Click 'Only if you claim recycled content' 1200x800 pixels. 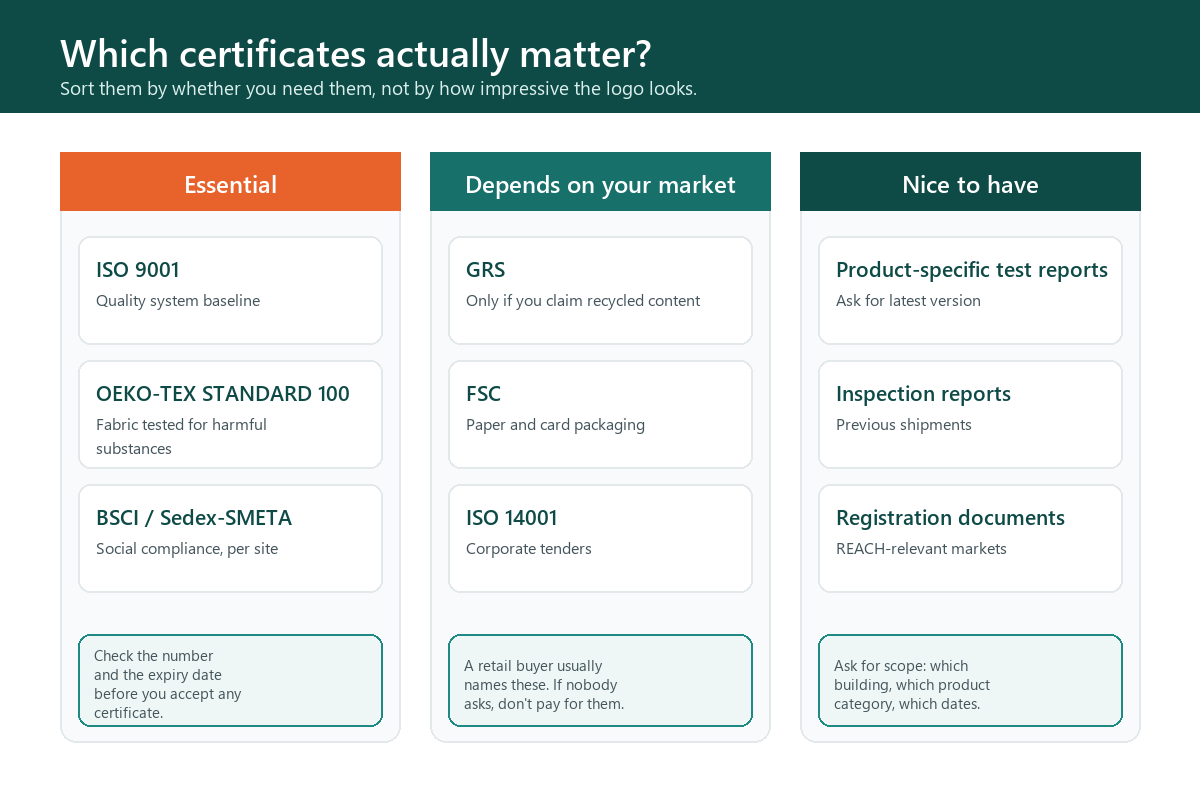[583, 301]
